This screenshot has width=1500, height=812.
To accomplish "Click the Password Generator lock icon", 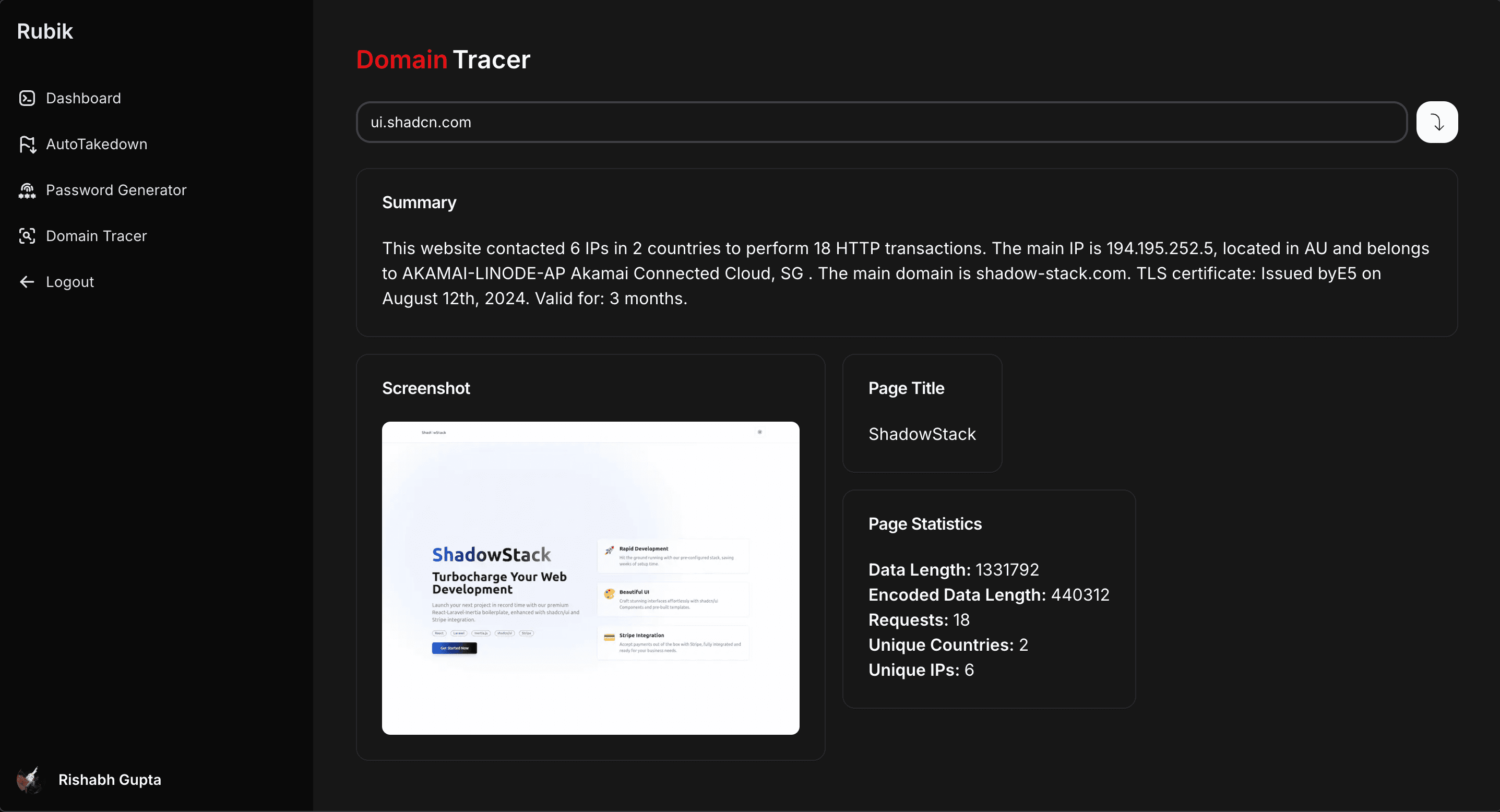I will [27, 190].
